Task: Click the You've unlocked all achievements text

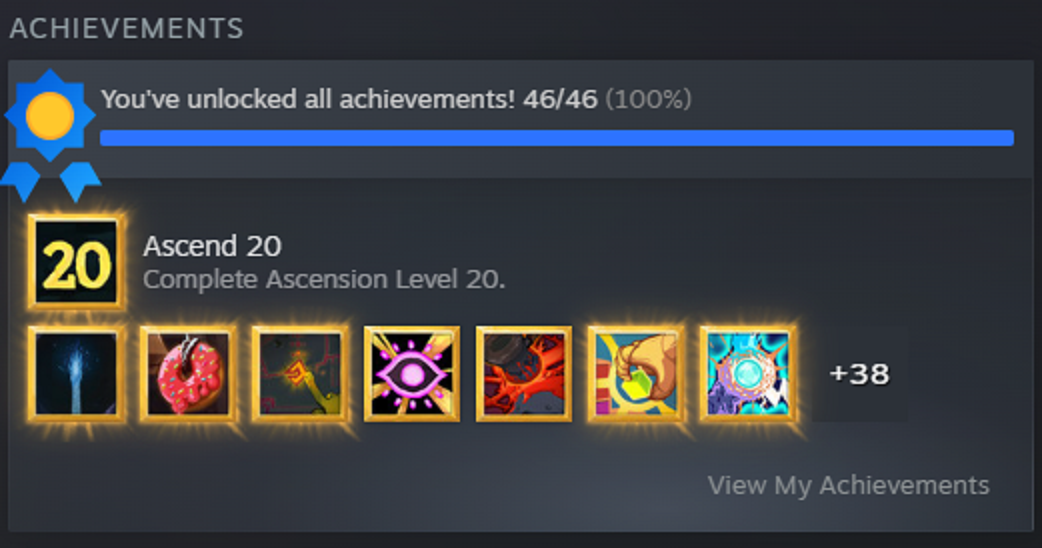Action: (308, 100)
